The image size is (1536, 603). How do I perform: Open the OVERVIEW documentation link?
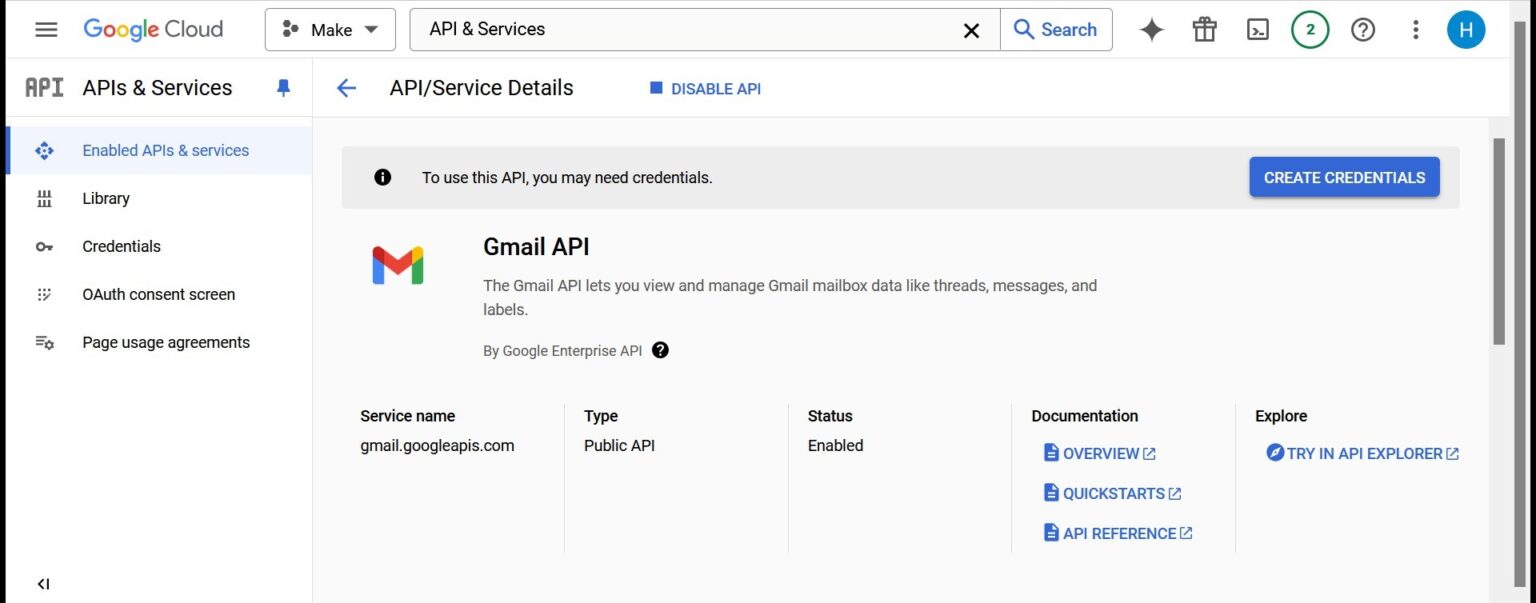1099,453
